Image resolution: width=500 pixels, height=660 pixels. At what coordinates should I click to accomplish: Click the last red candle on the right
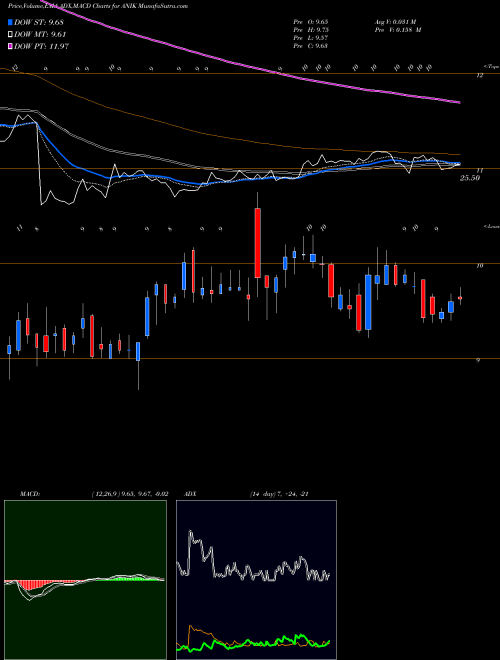point(460,298)
